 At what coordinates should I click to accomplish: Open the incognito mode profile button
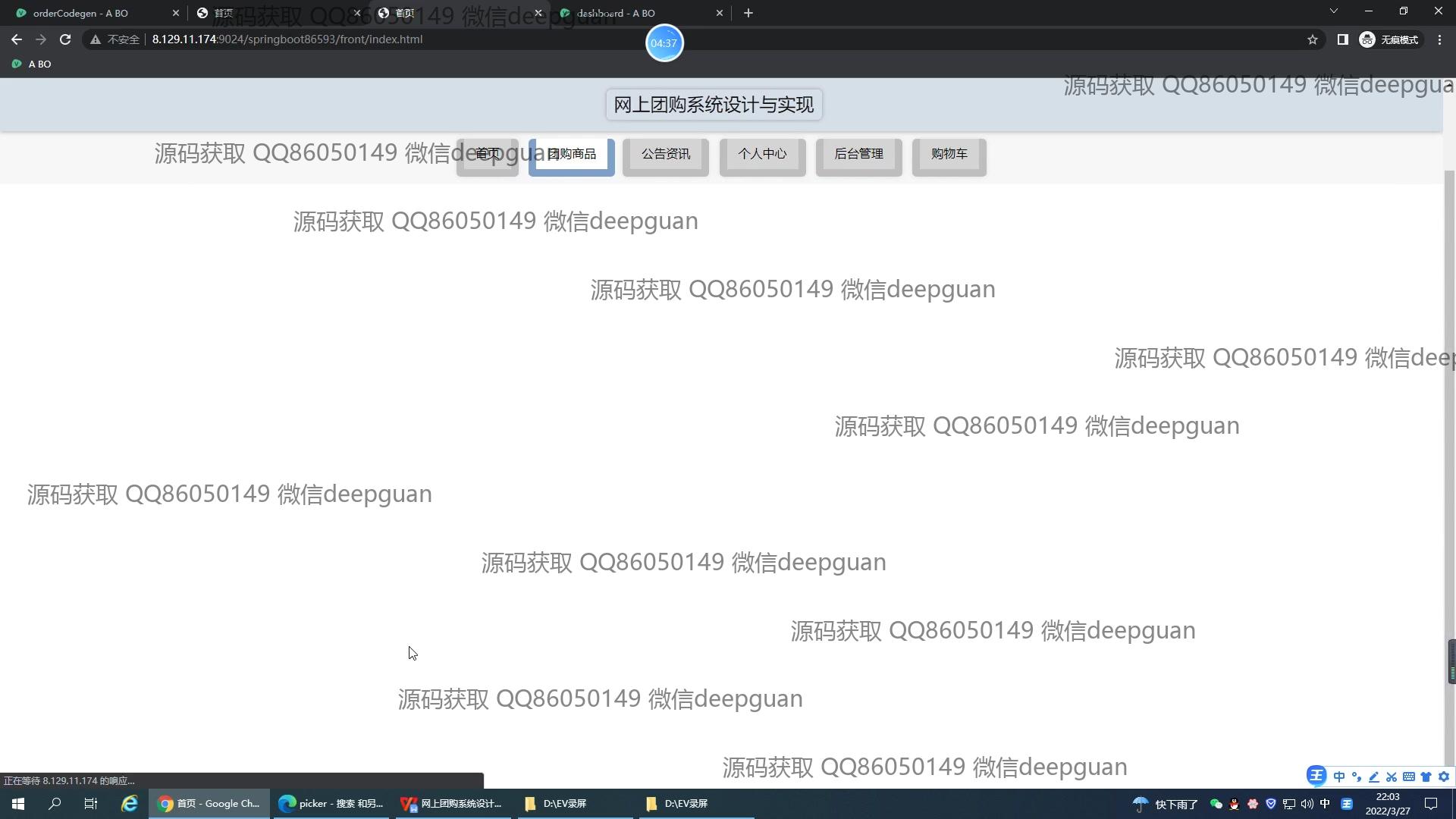(1389, 39)
